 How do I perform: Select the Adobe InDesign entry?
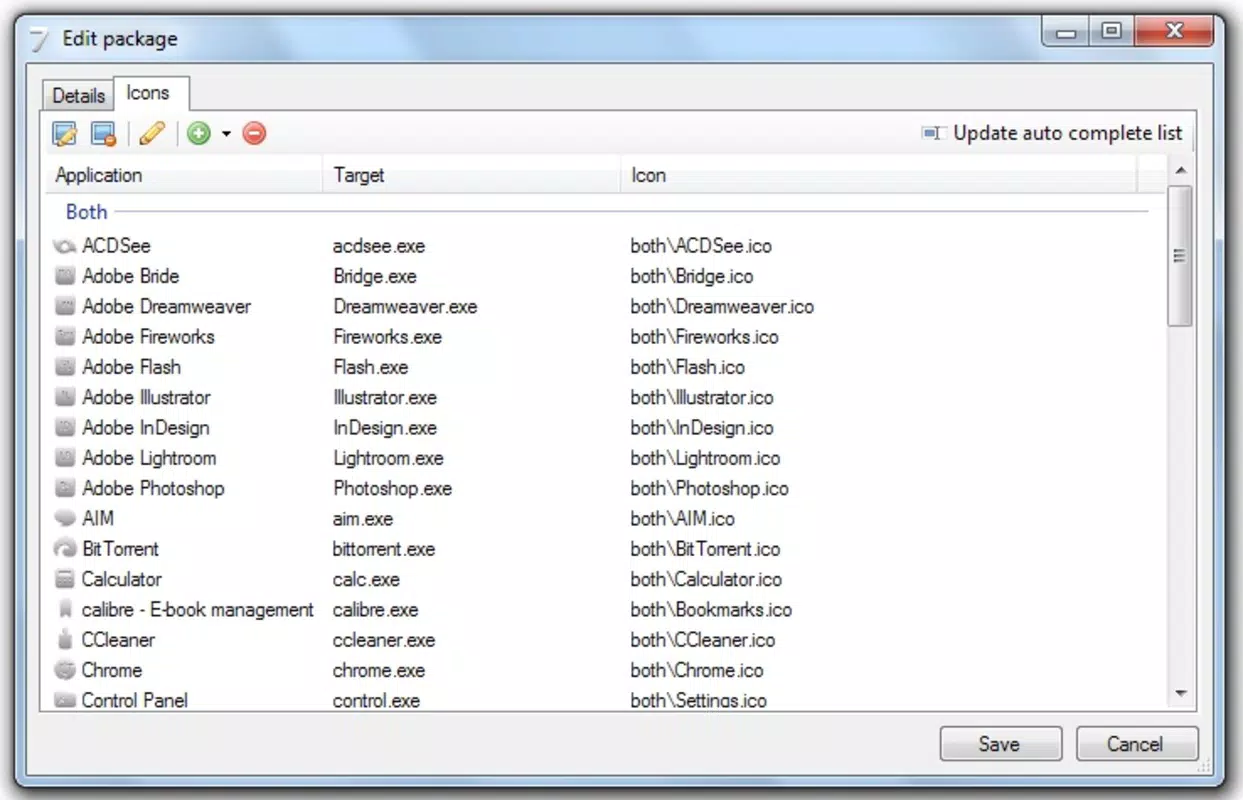pyautogui.click(x=146, y=428)
